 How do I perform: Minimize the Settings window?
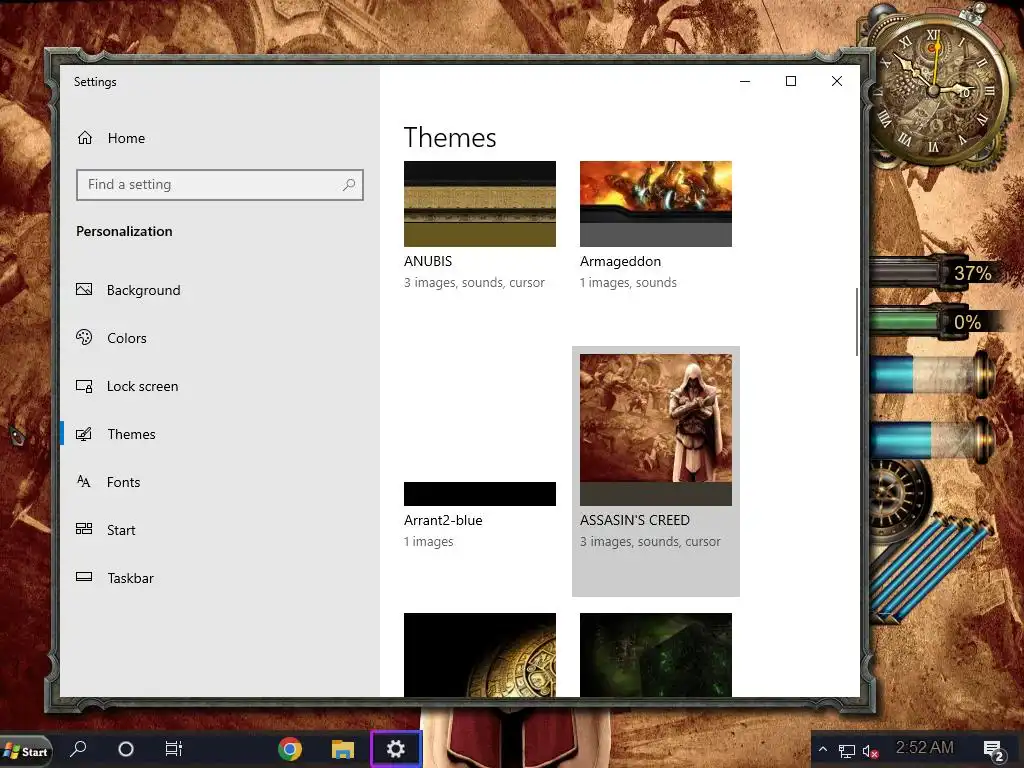pyautogui.click(x=745, y=81)
